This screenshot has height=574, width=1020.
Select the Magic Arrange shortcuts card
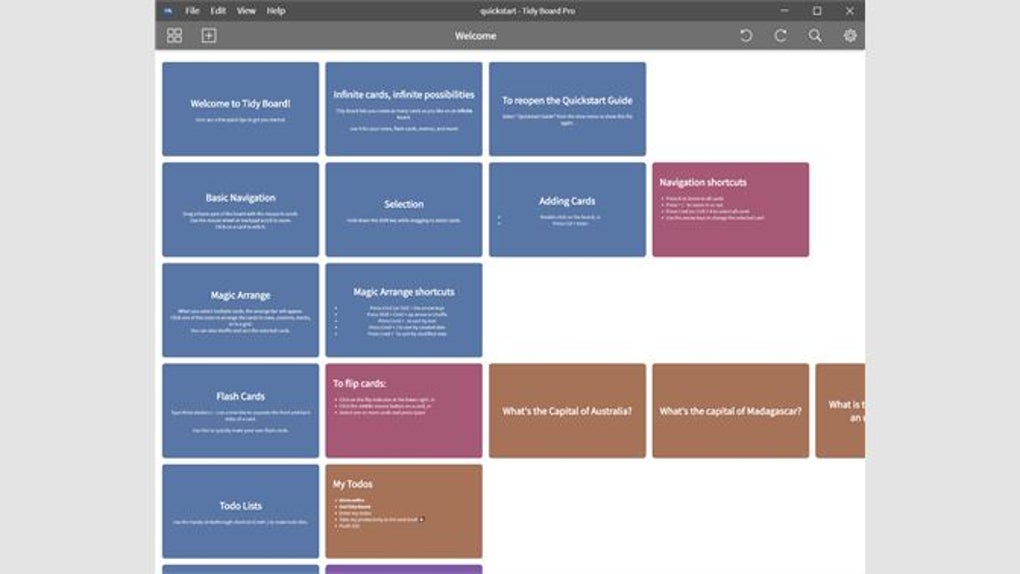(404, 310)
